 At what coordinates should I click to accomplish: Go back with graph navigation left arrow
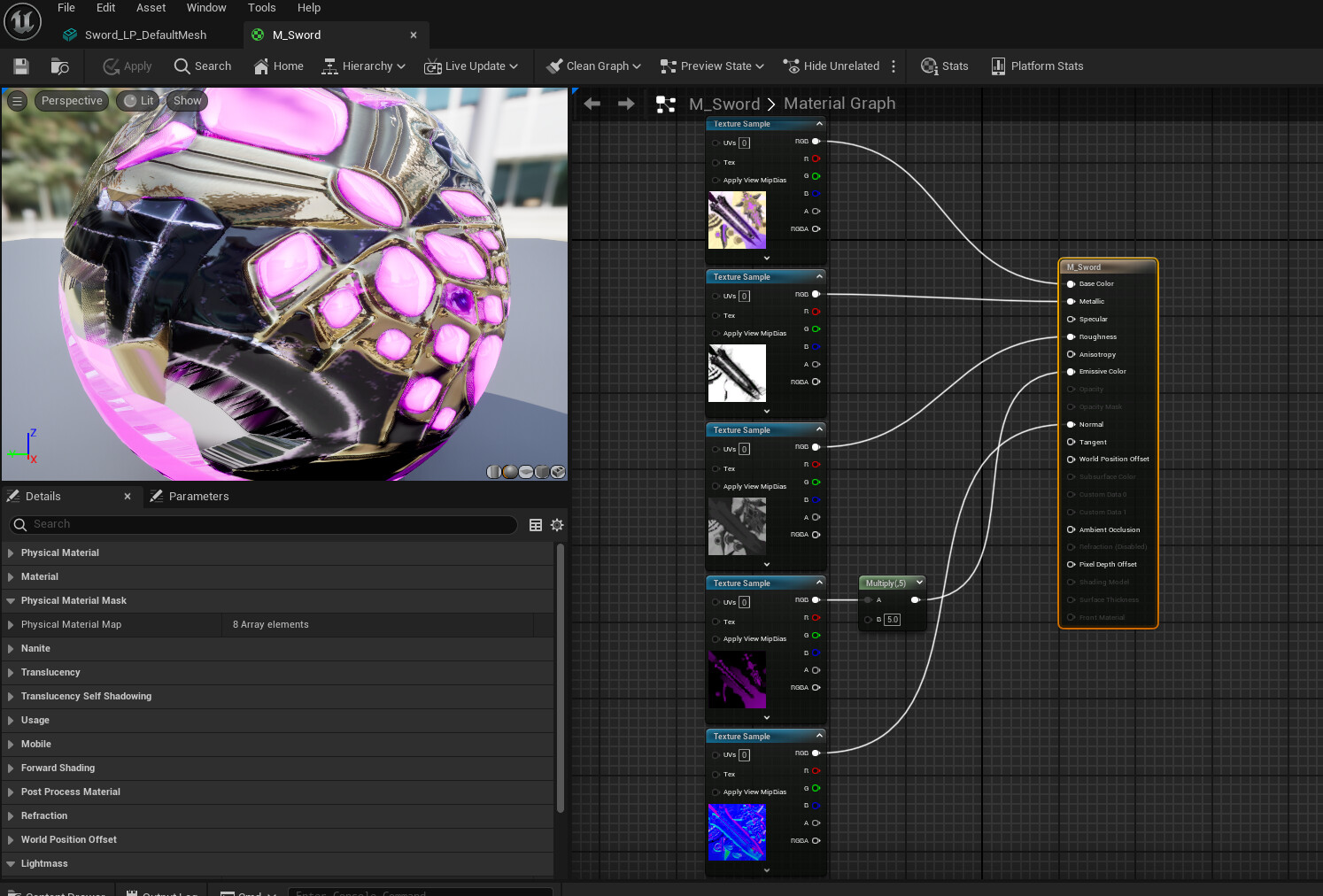coord(592,104)
